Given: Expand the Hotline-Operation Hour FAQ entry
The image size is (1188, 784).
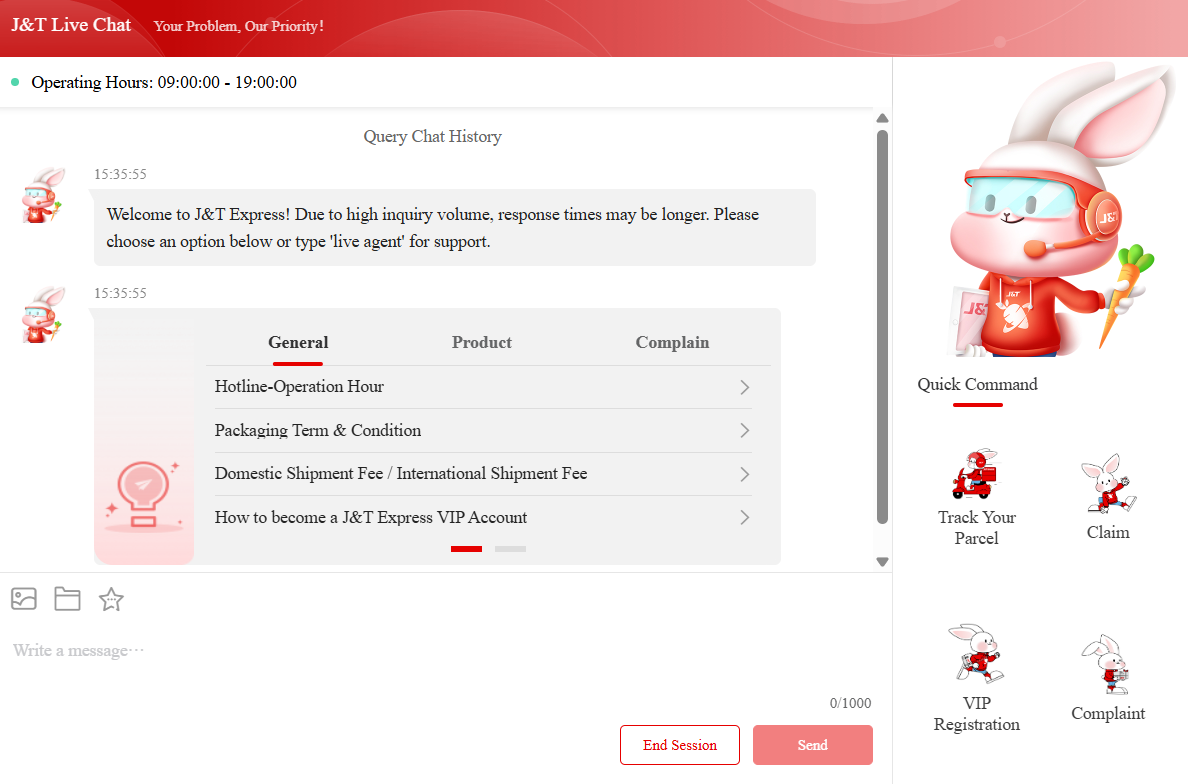Looking at the screenshot, I should [x=482, y=386].
